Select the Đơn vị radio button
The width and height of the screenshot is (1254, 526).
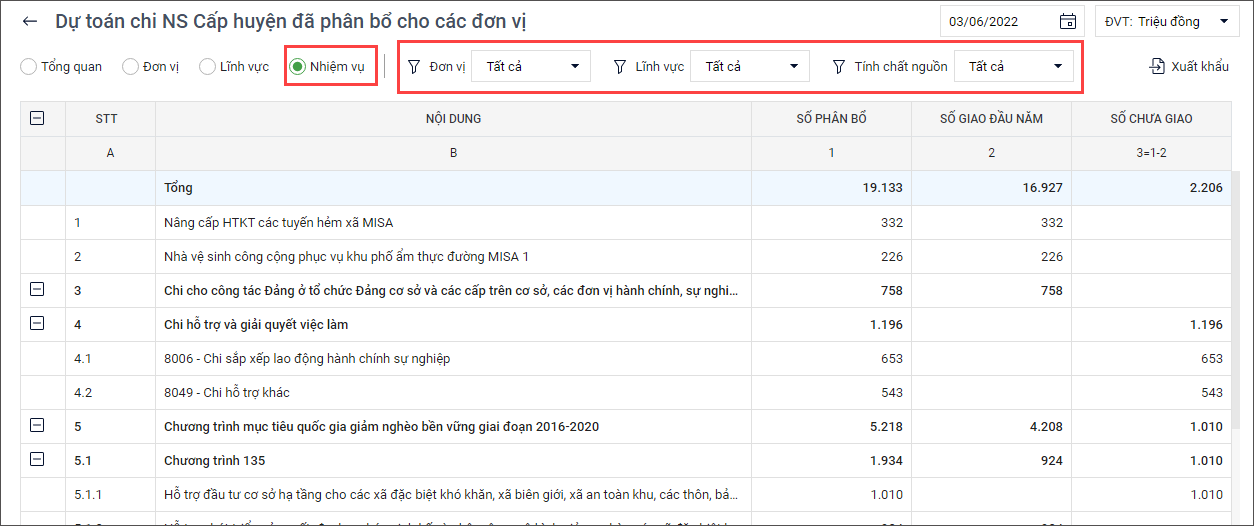[130, 67]
